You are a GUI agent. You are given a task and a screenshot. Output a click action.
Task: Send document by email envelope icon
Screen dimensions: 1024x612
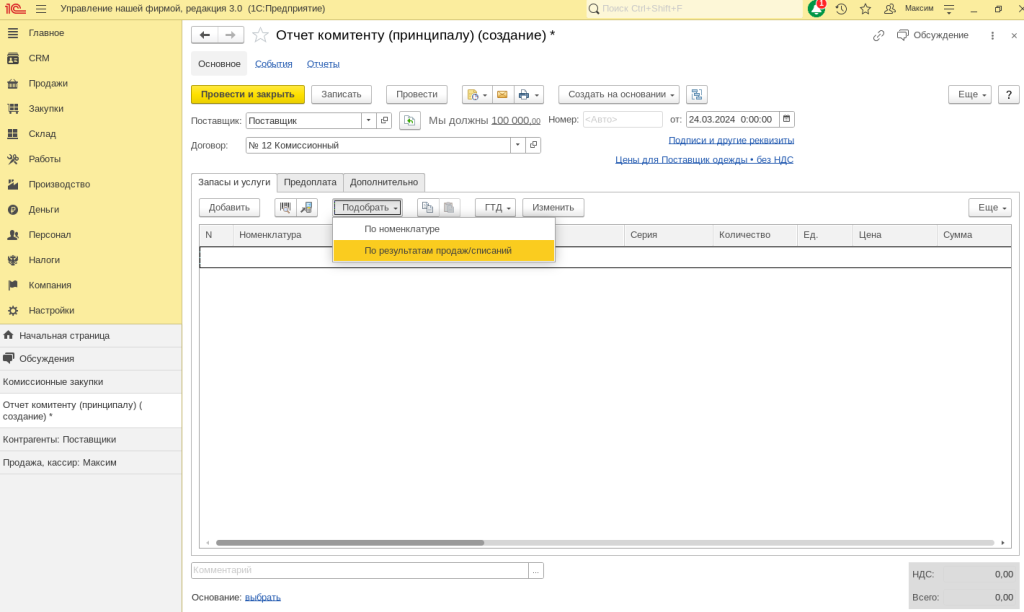coord(502,95)
